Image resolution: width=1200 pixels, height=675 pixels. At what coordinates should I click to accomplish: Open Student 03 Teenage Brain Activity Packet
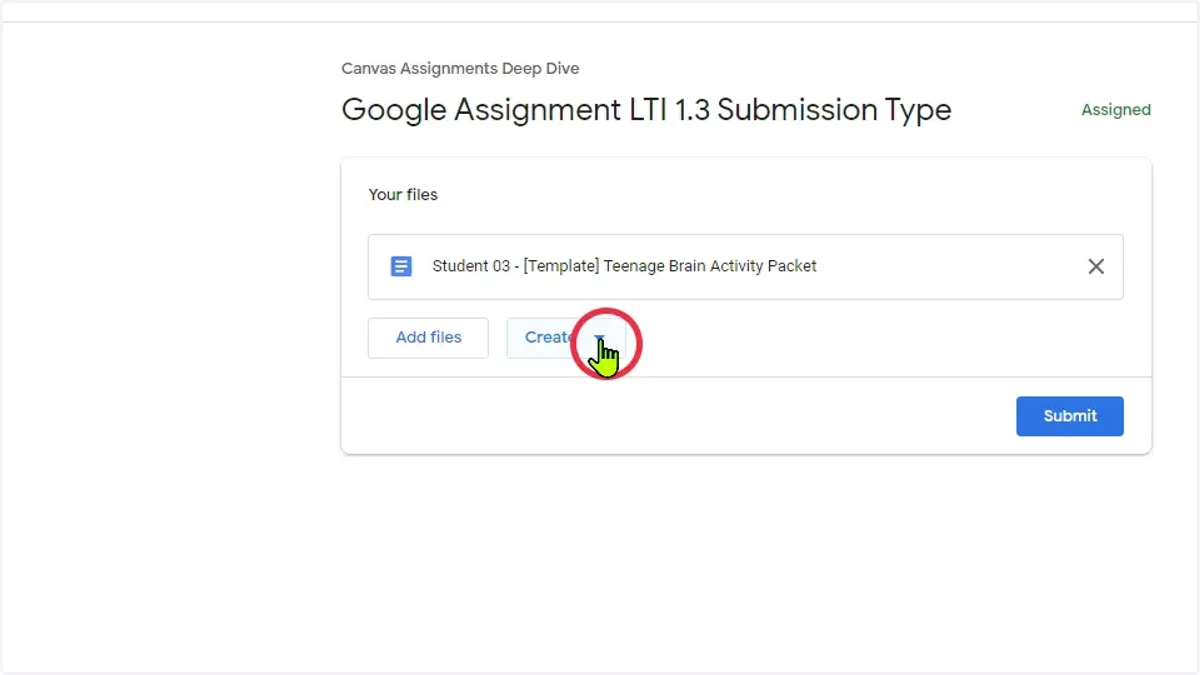coord(624,266)
